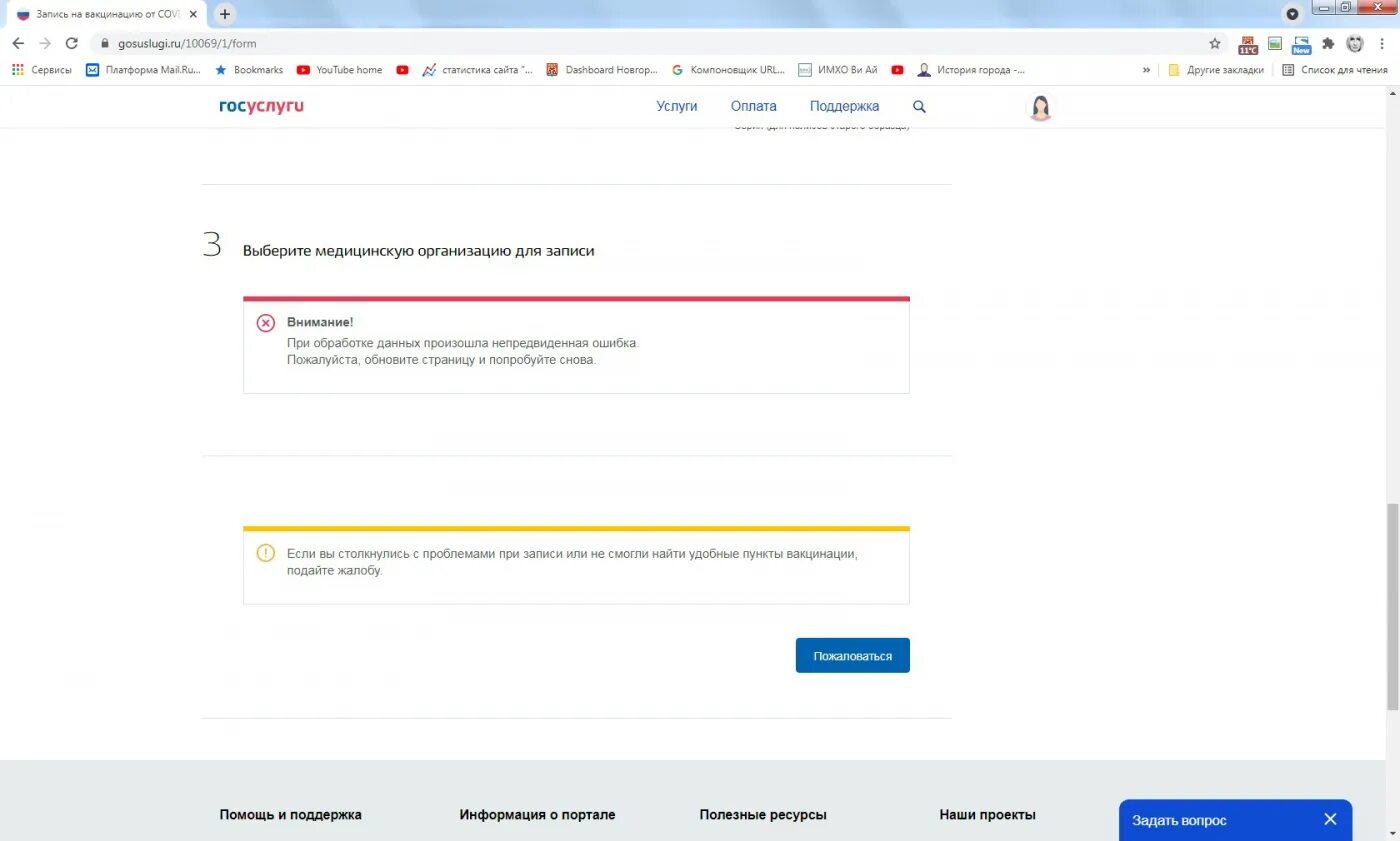Open the extension with New badge
Image resolution: width=1400 pixels, height=841 pixels.
pos(1301,44)
